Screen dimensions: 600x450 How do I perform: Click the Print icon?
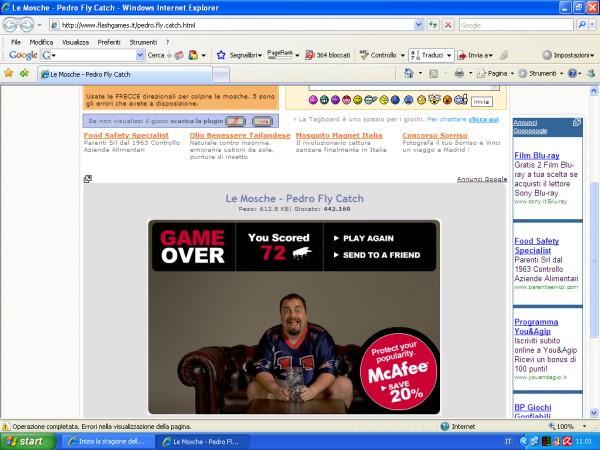point(459,73)
